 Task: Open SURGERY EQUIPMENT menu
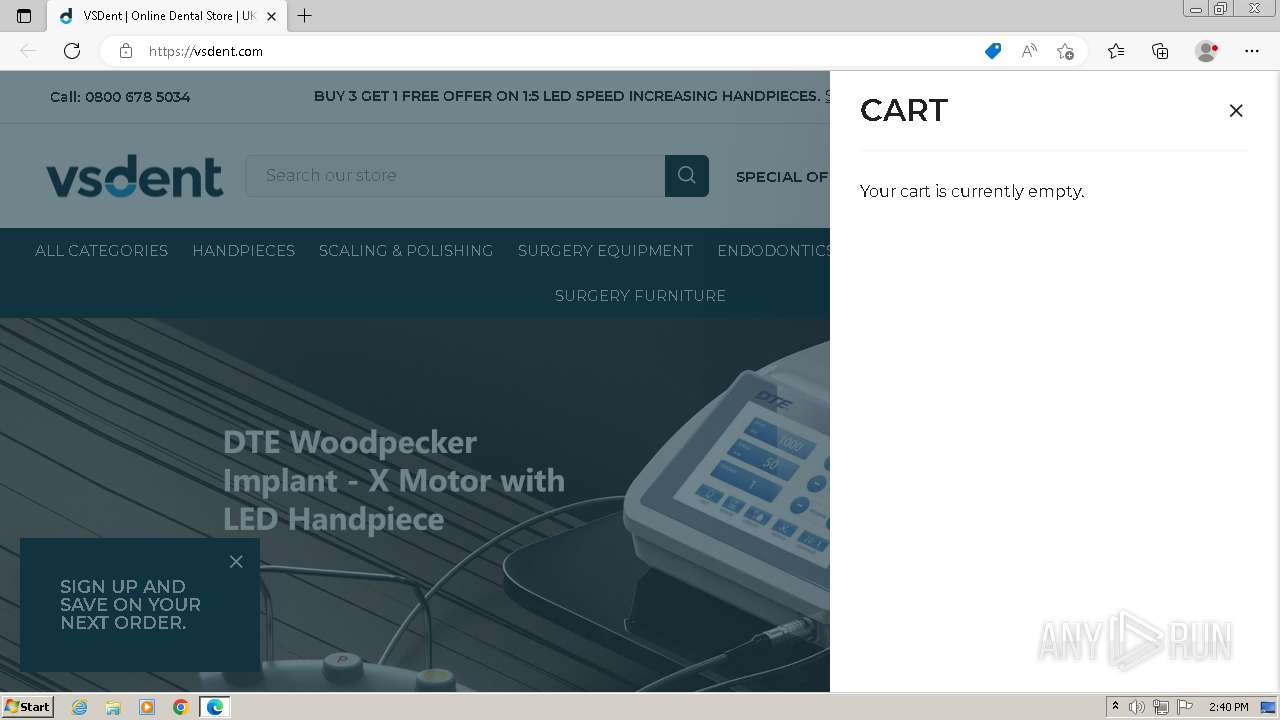pos(605,251)
